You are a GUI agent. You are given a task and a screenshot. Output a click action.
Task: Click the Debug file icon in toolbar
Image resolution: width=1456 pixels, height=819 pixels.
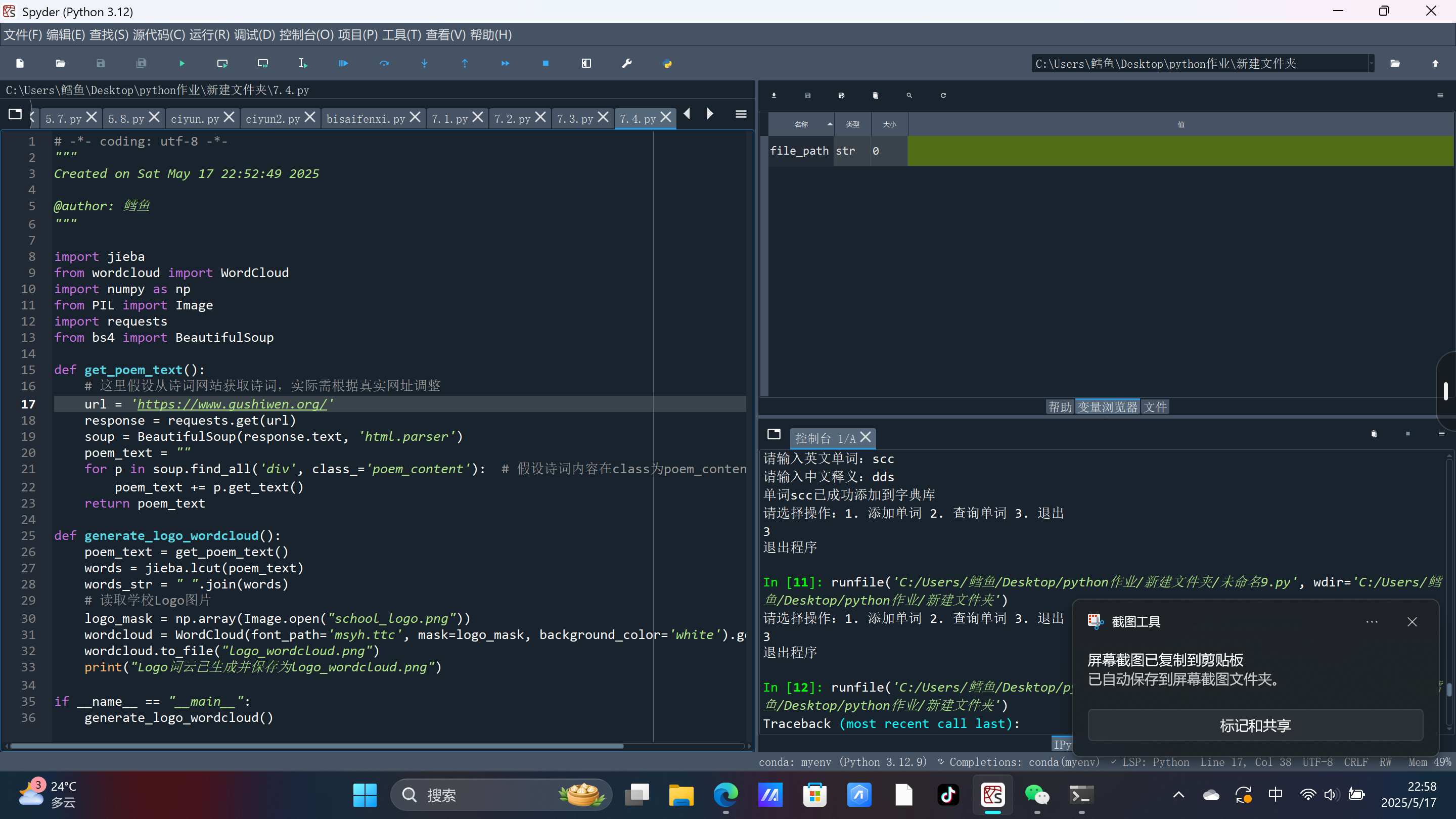point(343,63)
